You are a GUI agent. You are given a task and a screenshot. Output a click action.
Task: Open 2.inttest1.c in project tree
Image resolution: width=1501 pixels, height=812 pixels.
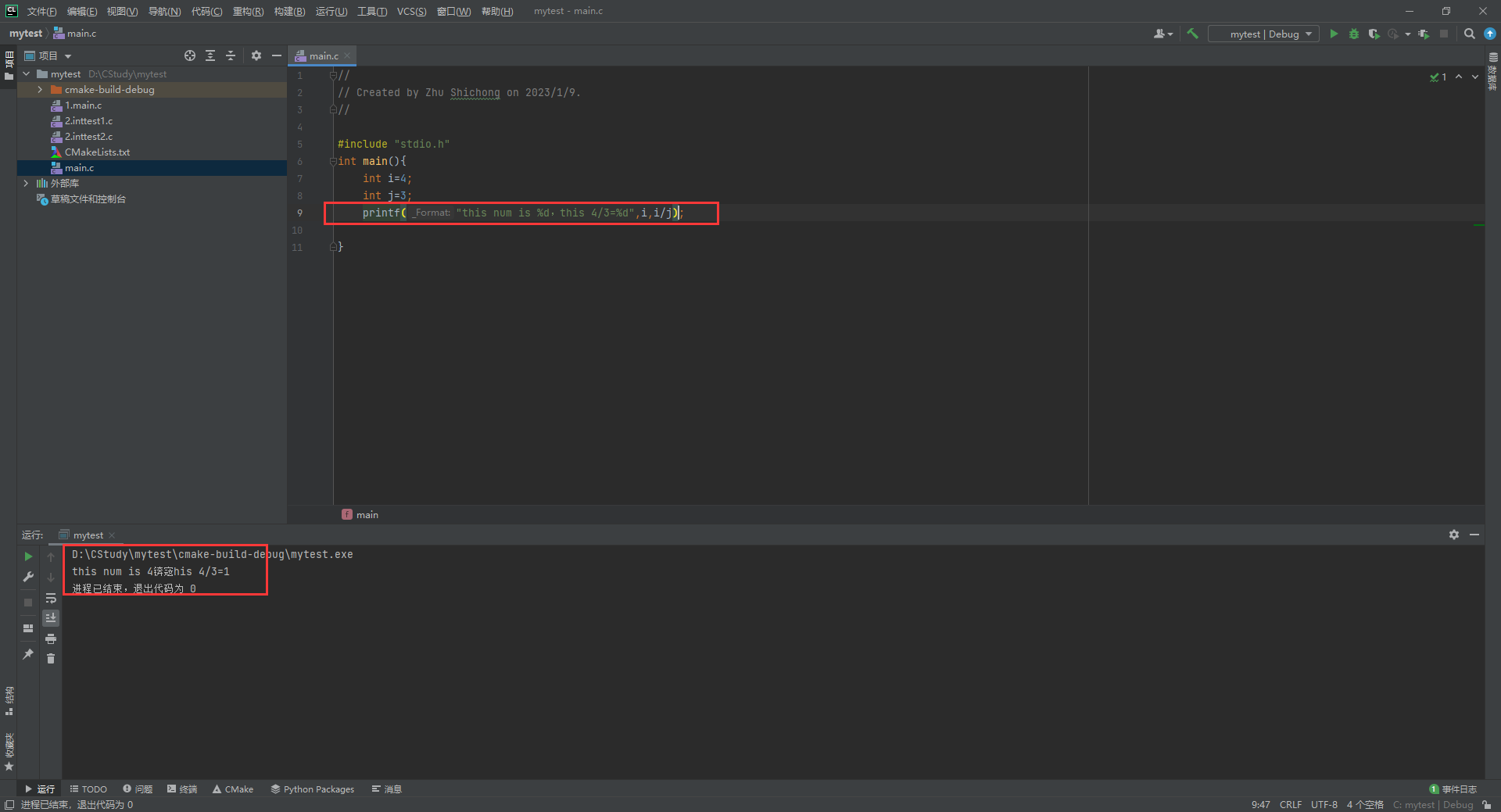[88, 121]
